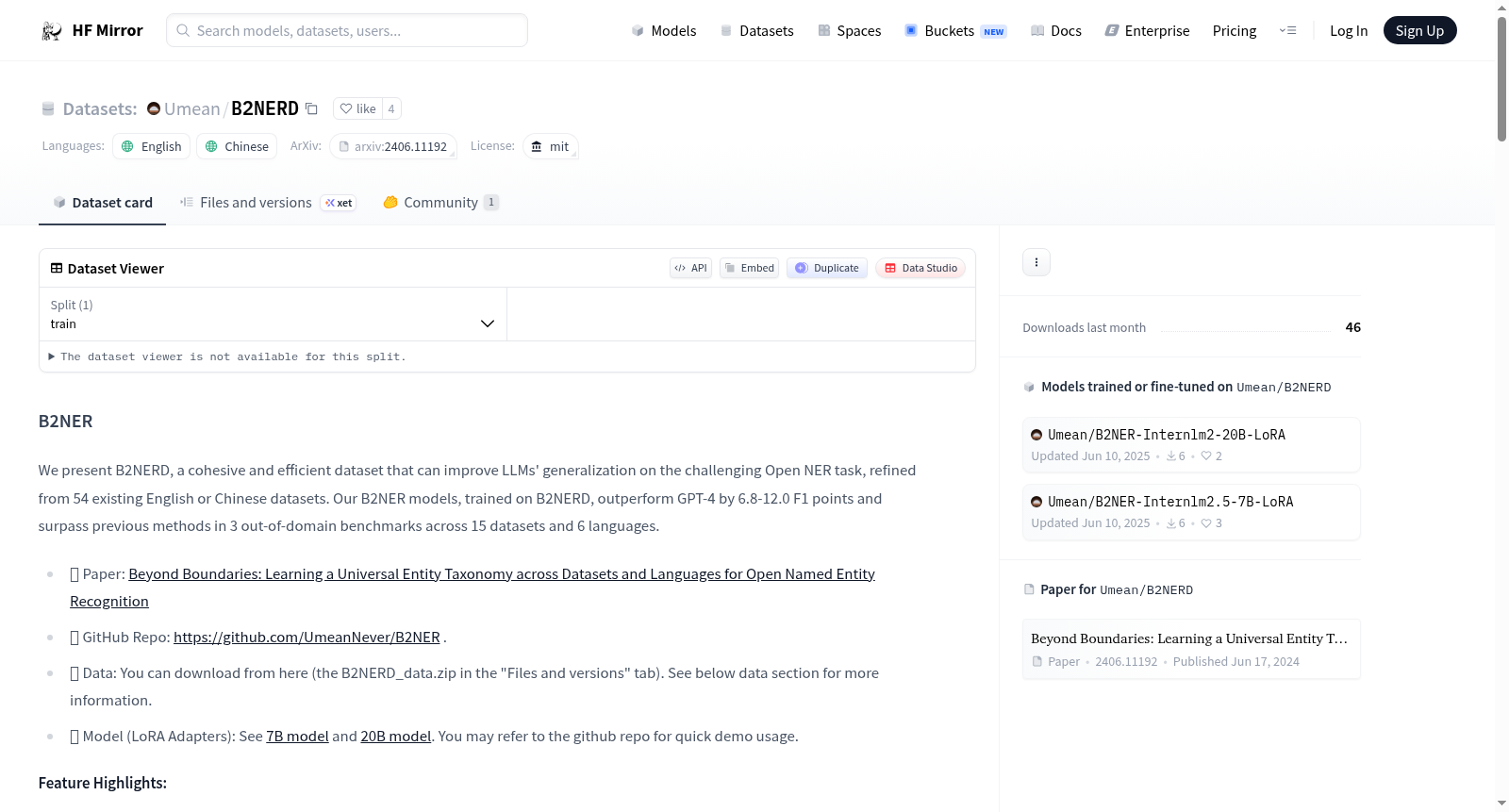This screenshot has height=812, width=1509.
Task: Click the B2NER heading
Action: pos(66,422)
